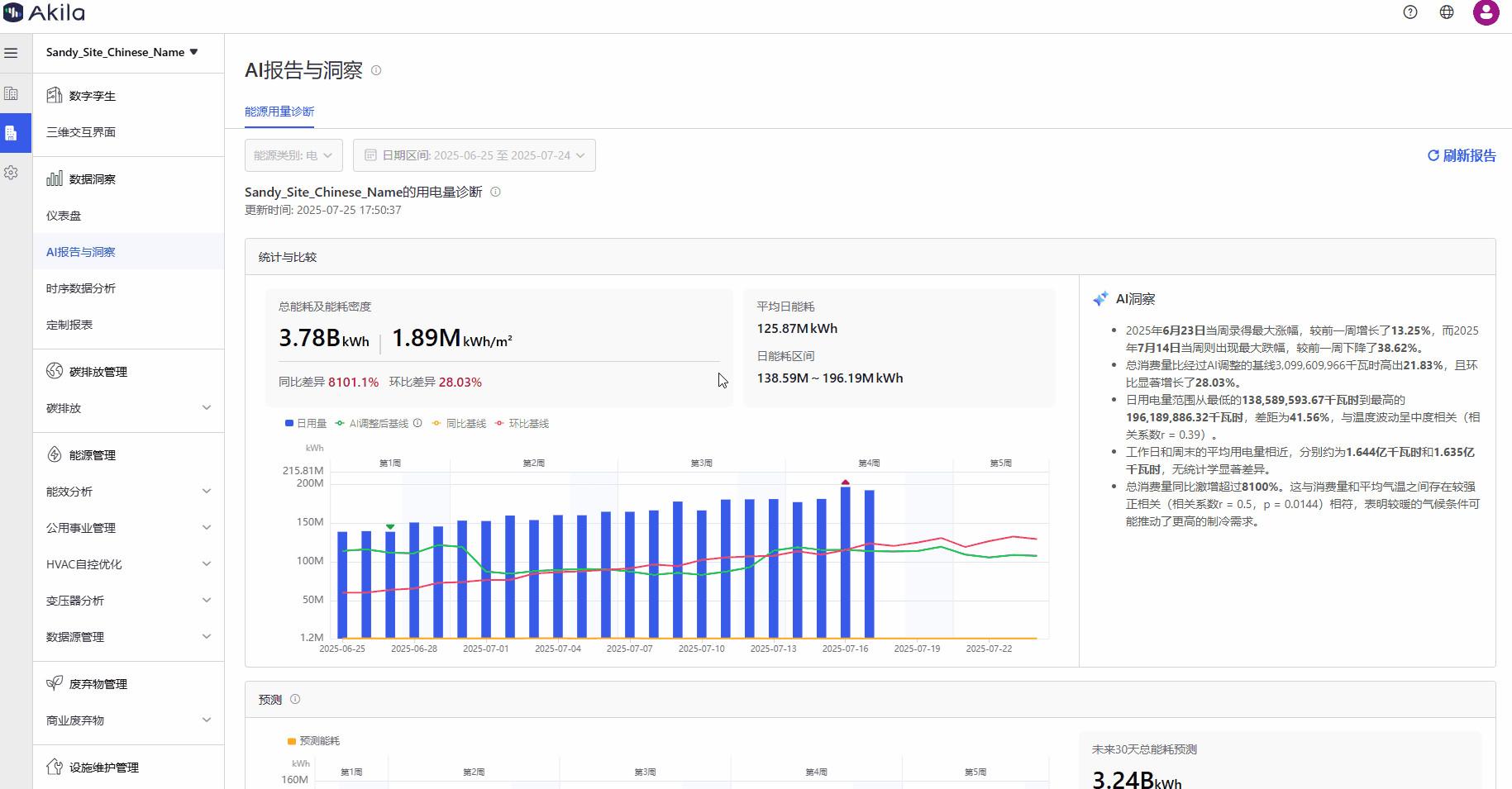Open the Sandy_Site_Chinese_Name site selector
The height and width of the screenshot is (789, 1512).
coord(122,52)
